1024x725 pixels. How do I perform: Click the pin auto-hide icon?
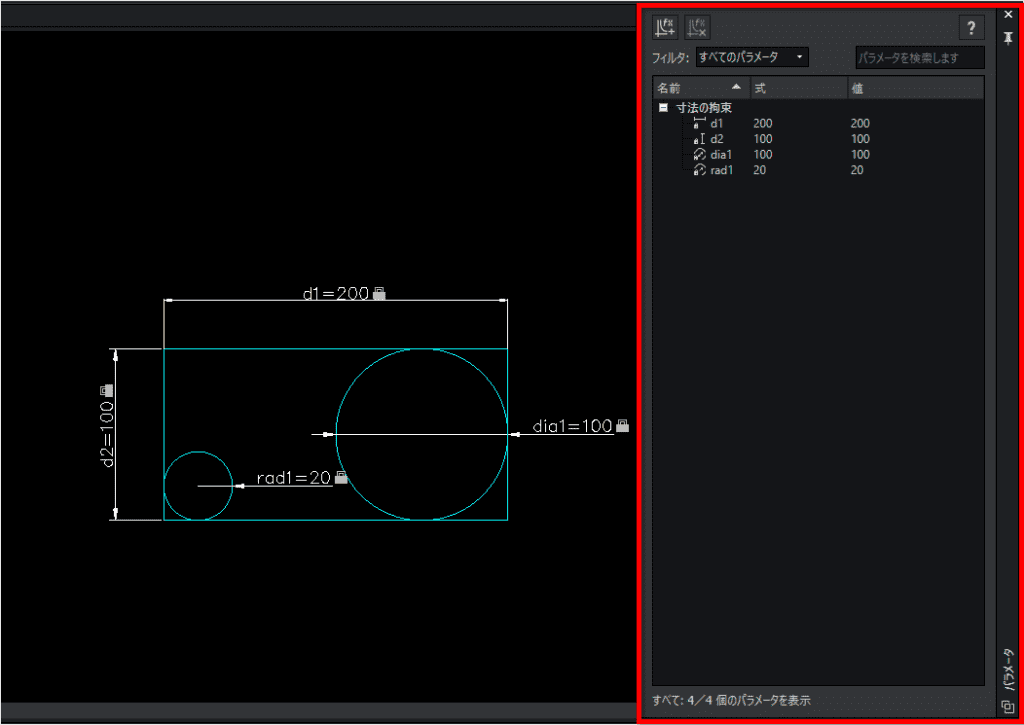(1008, 39)
